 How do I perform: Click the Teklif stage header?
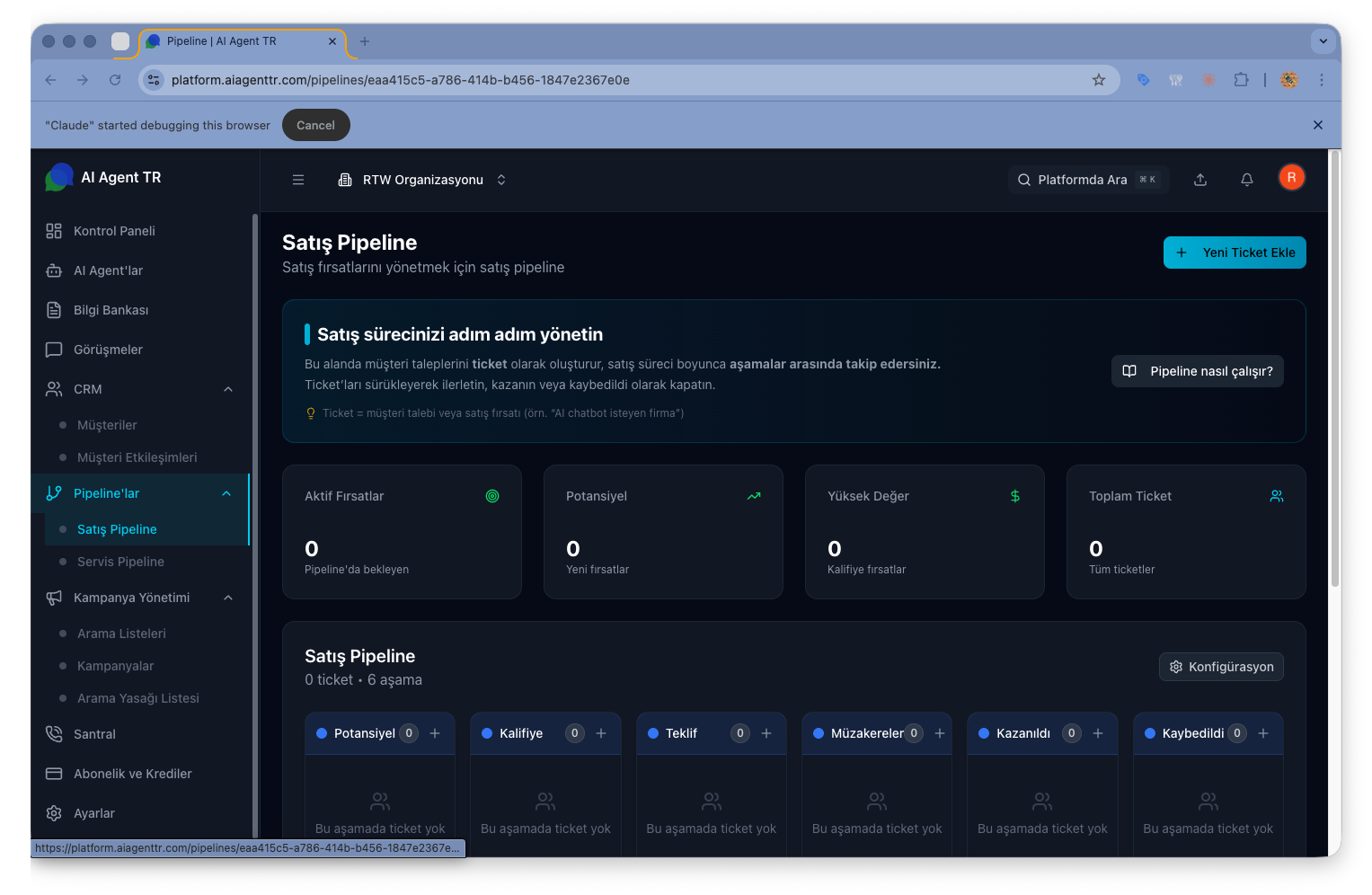712,733
